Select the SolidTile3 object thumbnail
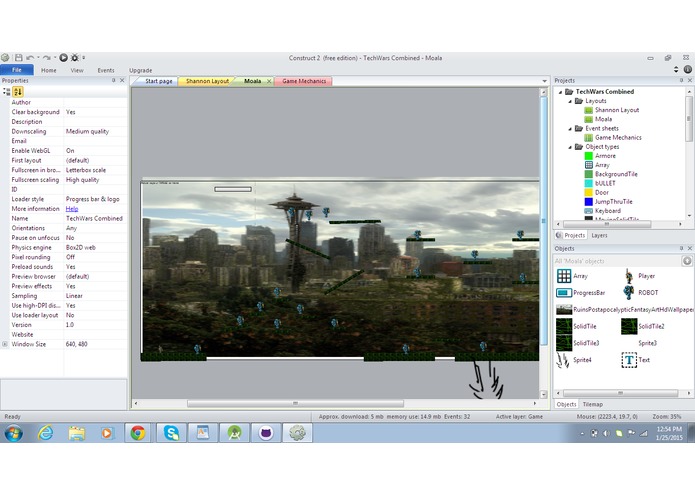This screenshot has height=494, width=695. [x=564, y=343]
